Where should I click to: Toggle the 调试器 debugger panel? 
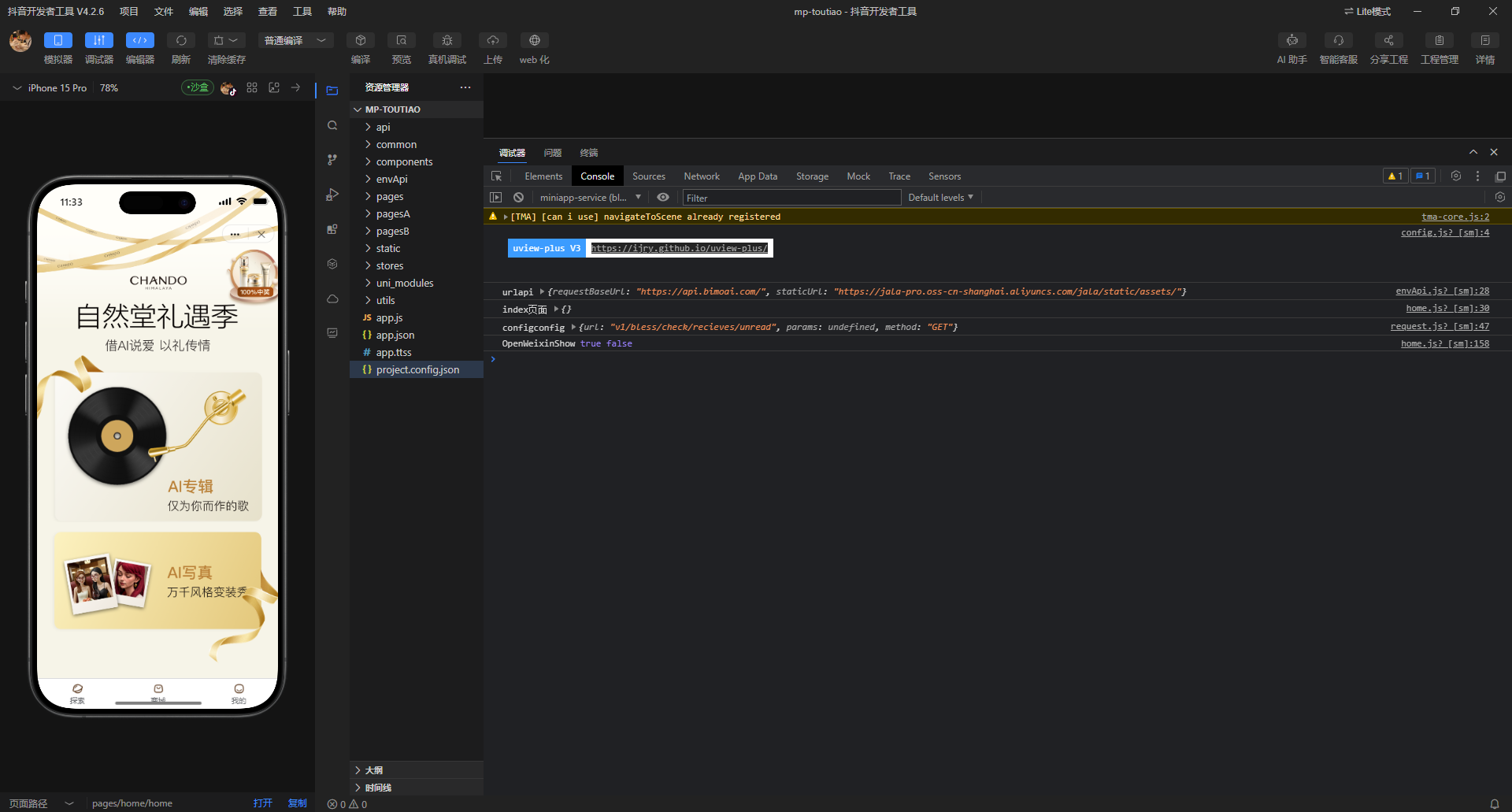pos(98,41)
